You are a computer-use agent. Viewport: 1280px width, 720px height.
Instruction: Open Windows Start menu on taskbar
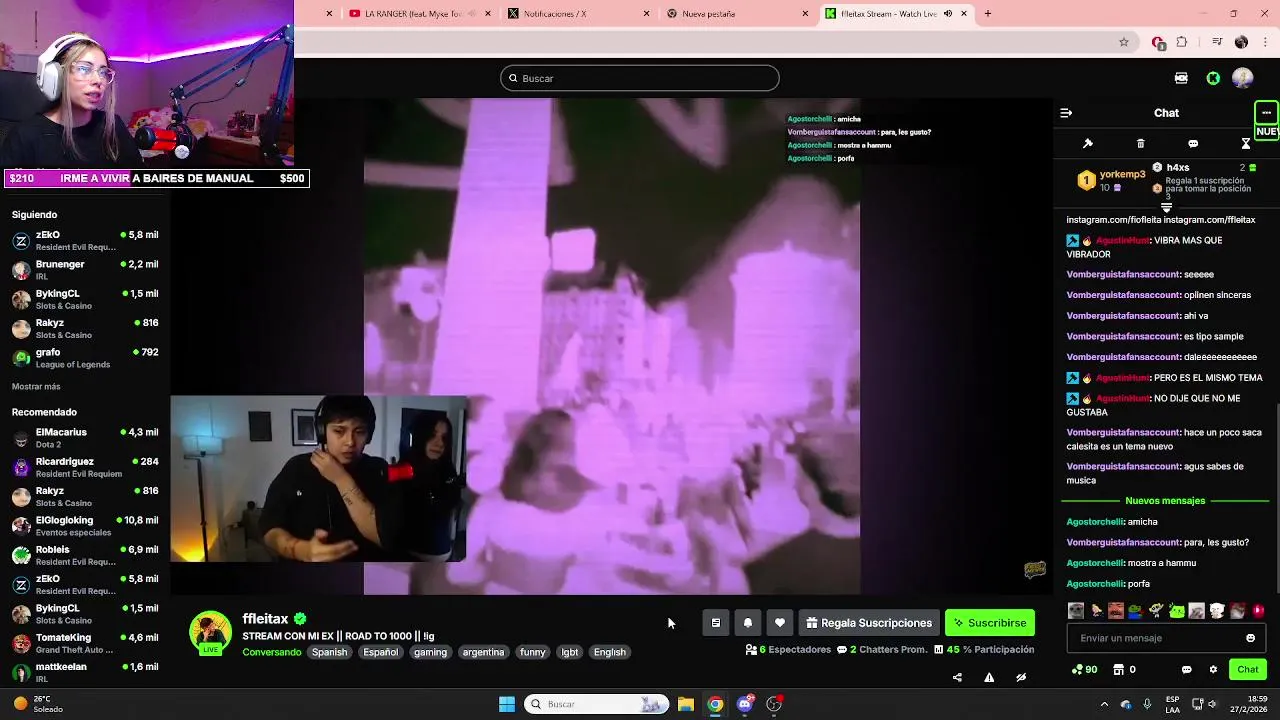click(507, 704)
